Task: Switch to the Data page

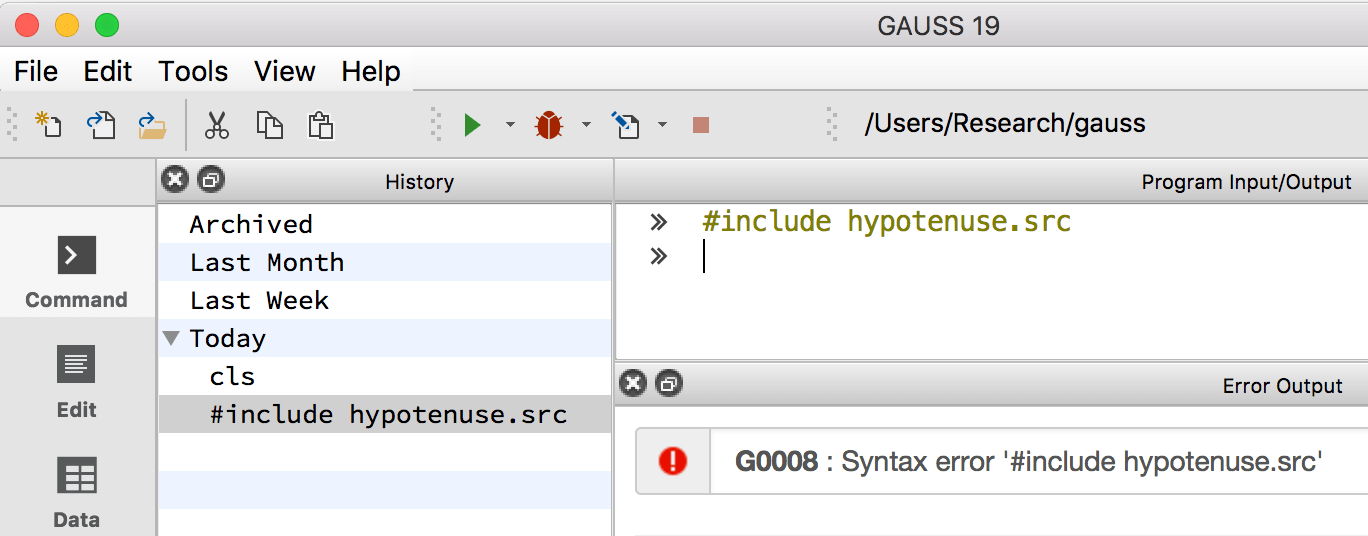Action: [x=77, y=492]
